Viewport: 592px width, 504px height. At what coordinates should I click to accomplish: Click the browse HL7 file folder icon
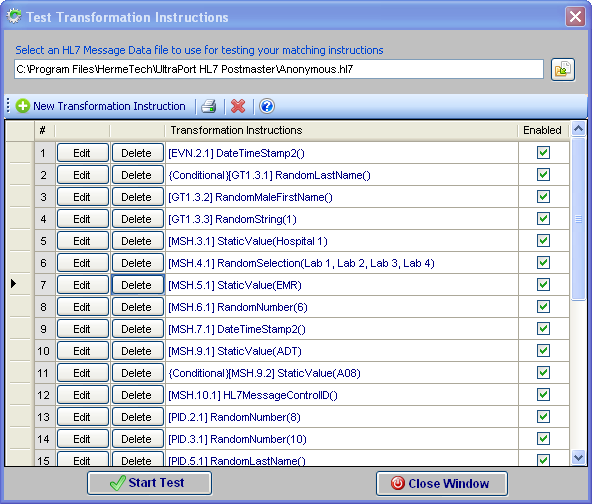(563, 69)
